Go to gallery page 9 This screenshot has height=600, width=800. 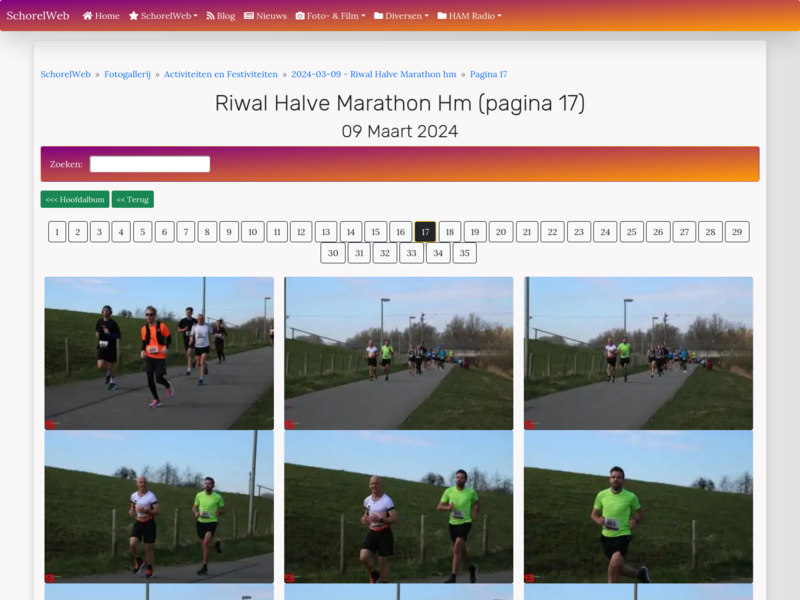click(x=229, y=232)
